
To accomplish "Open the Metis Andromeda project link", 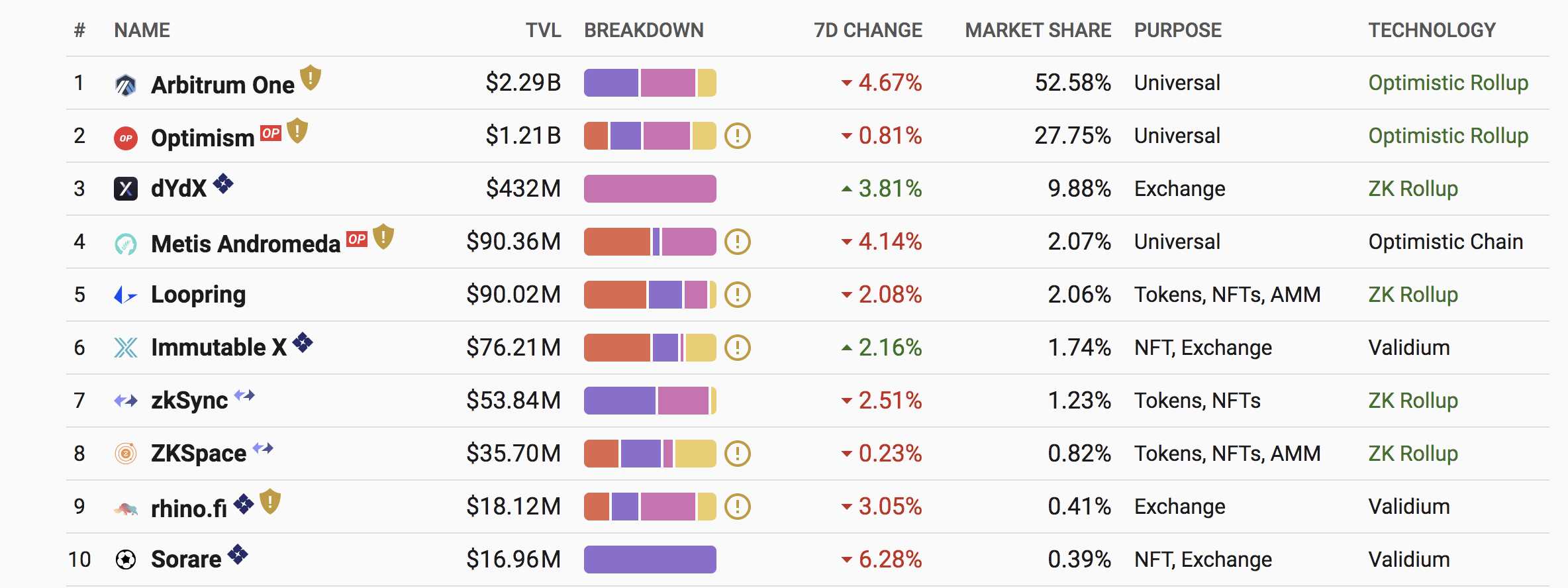I will point(245,244).
